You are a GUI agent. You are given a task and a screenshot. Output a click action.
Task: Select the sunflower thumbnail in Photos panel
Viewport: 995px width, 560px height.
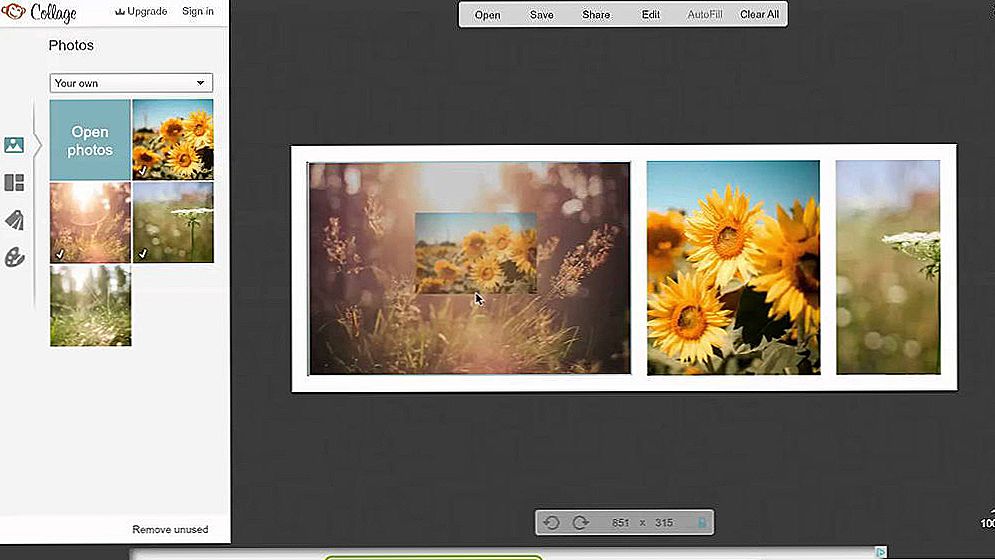[173, 139]
